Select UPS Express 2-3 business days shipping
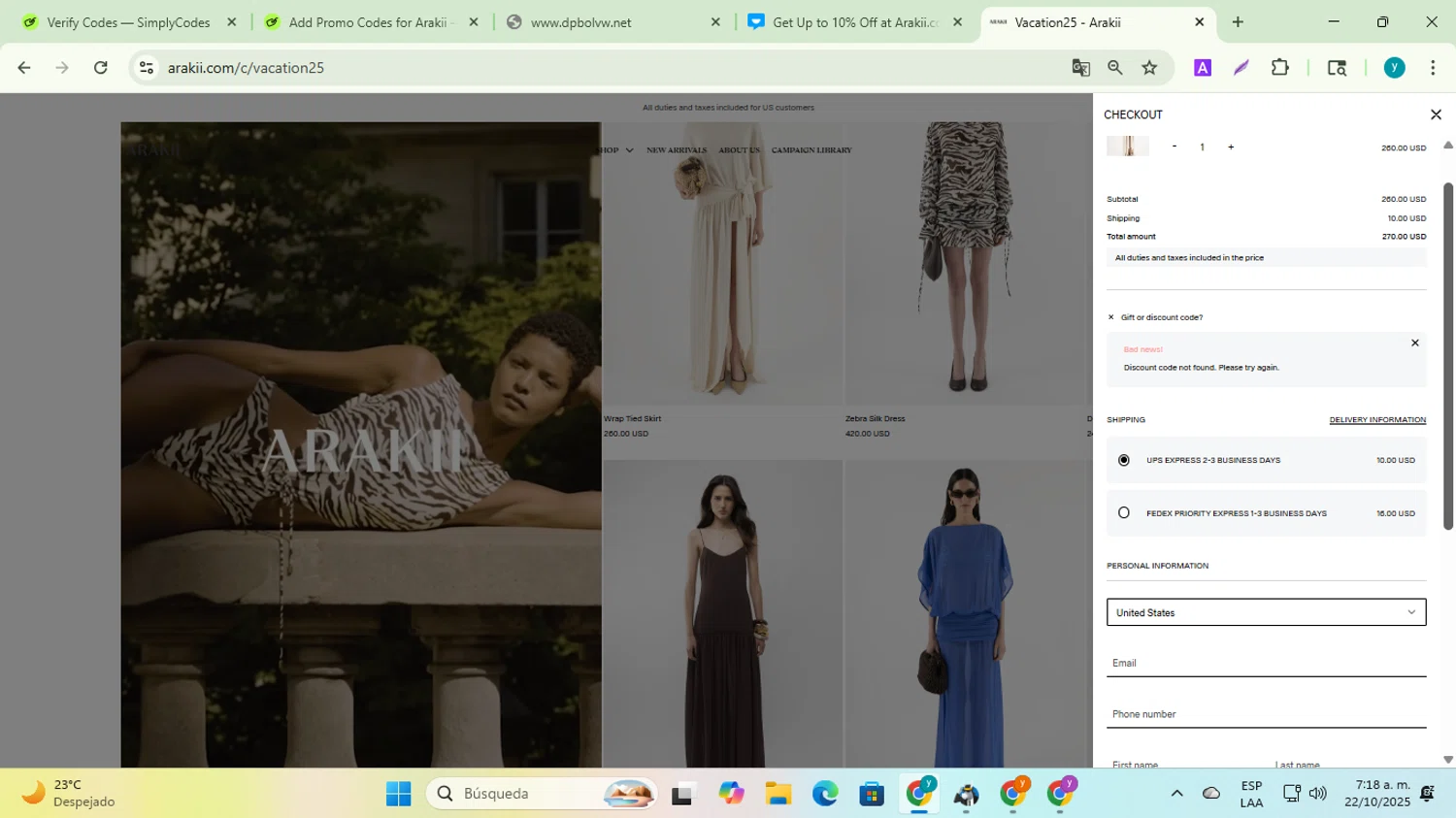 point(1124,460)
